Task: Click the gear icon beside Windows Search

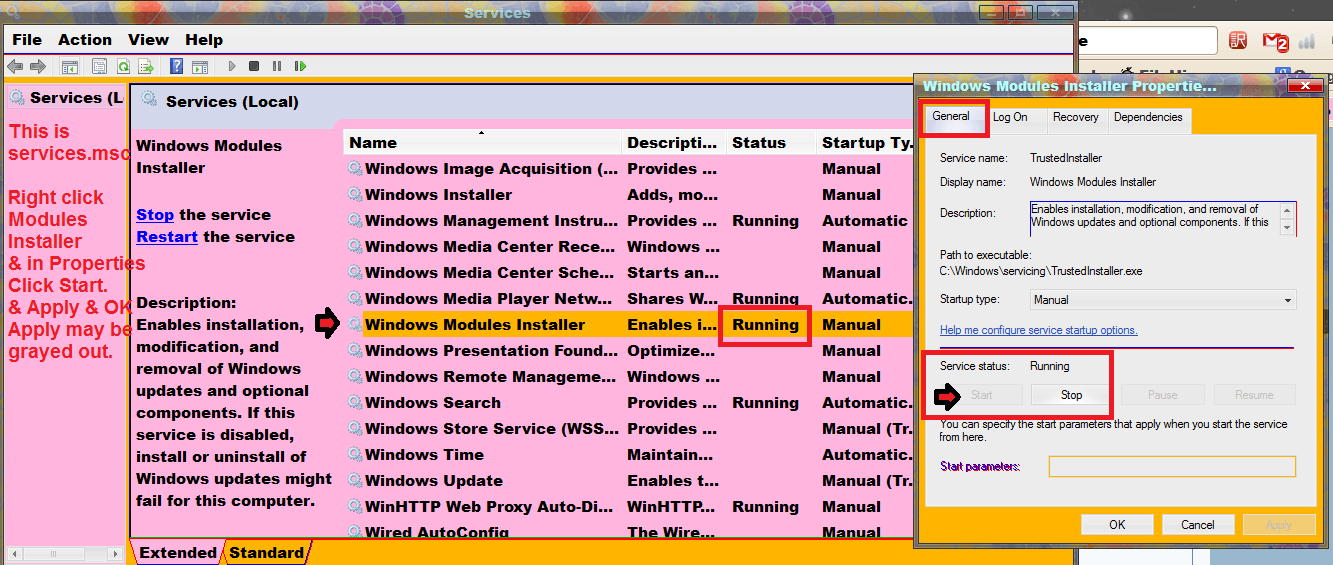Action: [355, 403]
